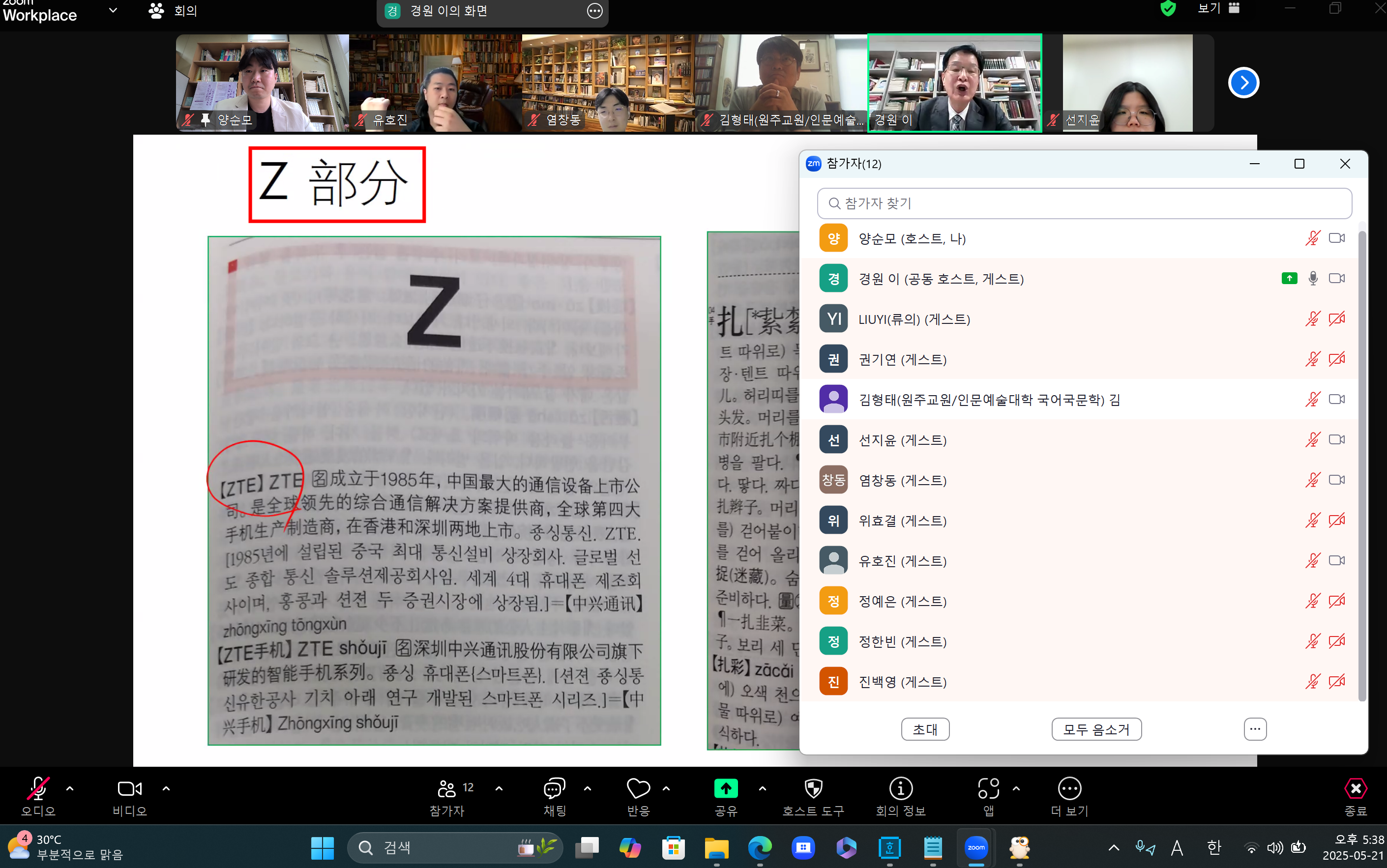The image size is (1387, 868).
Task: Expand chat options arrow next to 채팅
Action: 587,789
